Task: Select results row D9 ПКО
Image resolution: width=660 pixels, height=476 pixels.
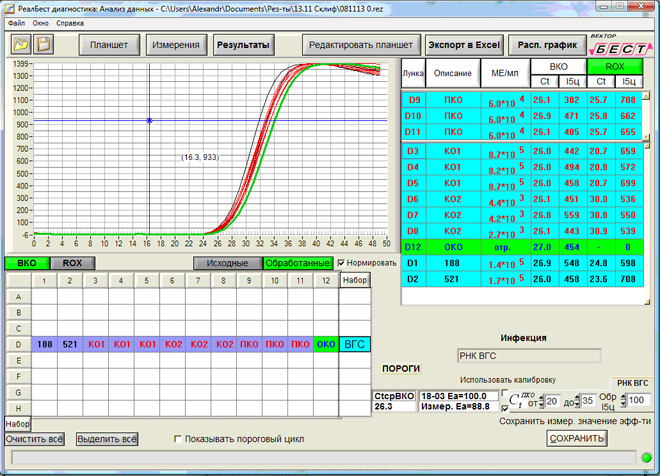Action: coord(522,100)
